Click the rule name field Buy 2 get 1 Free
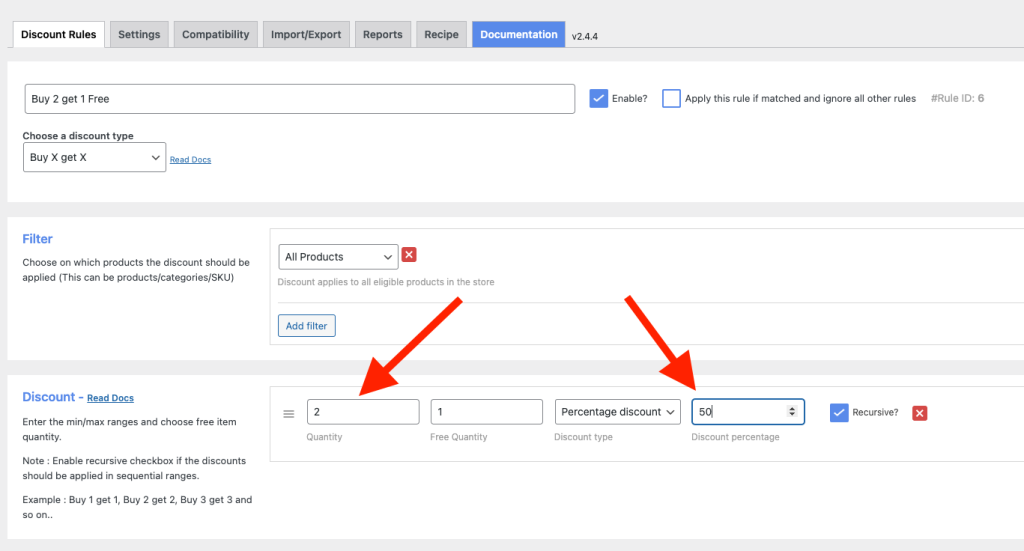The image size is (1024, 551). pos(299,99)
